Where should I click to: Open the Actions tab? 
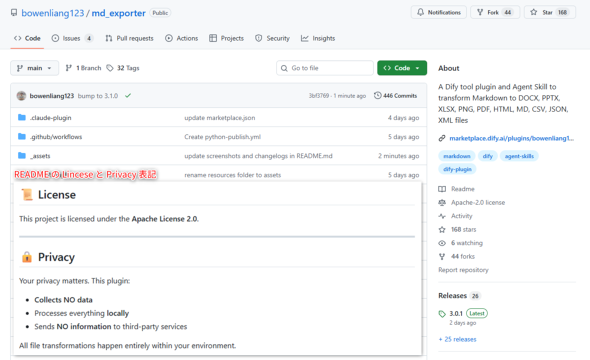182,38
